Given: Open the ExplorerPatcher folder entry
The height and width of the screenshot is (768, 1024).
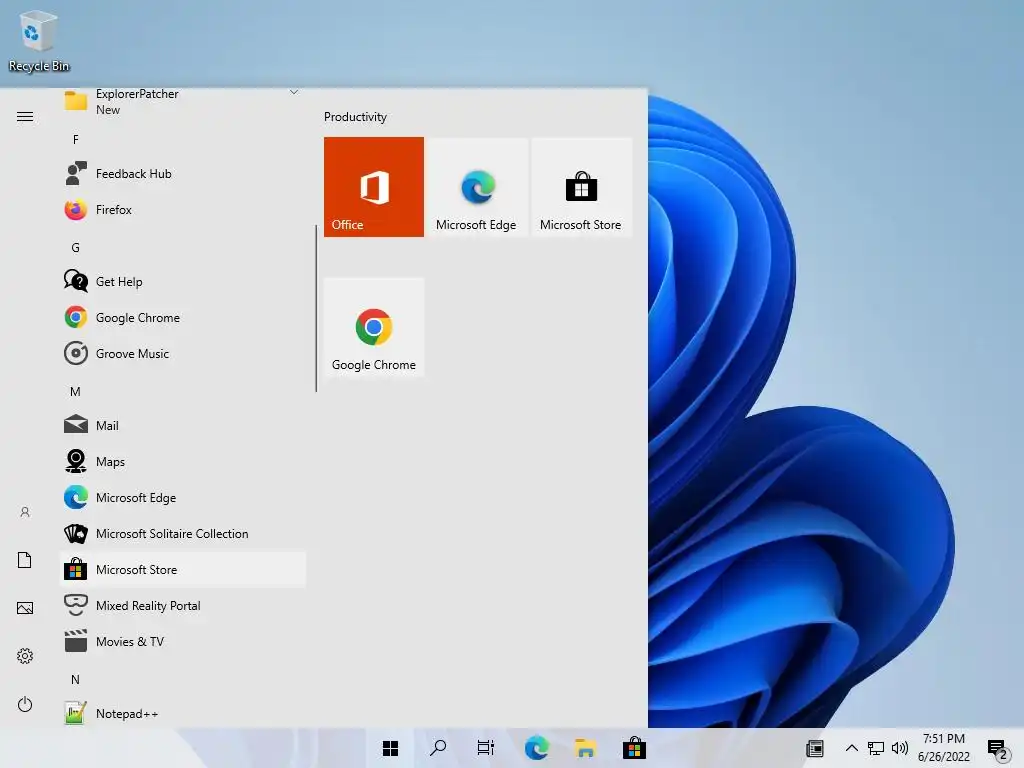Looking at the screenshot, I should (x=183, y=101).
